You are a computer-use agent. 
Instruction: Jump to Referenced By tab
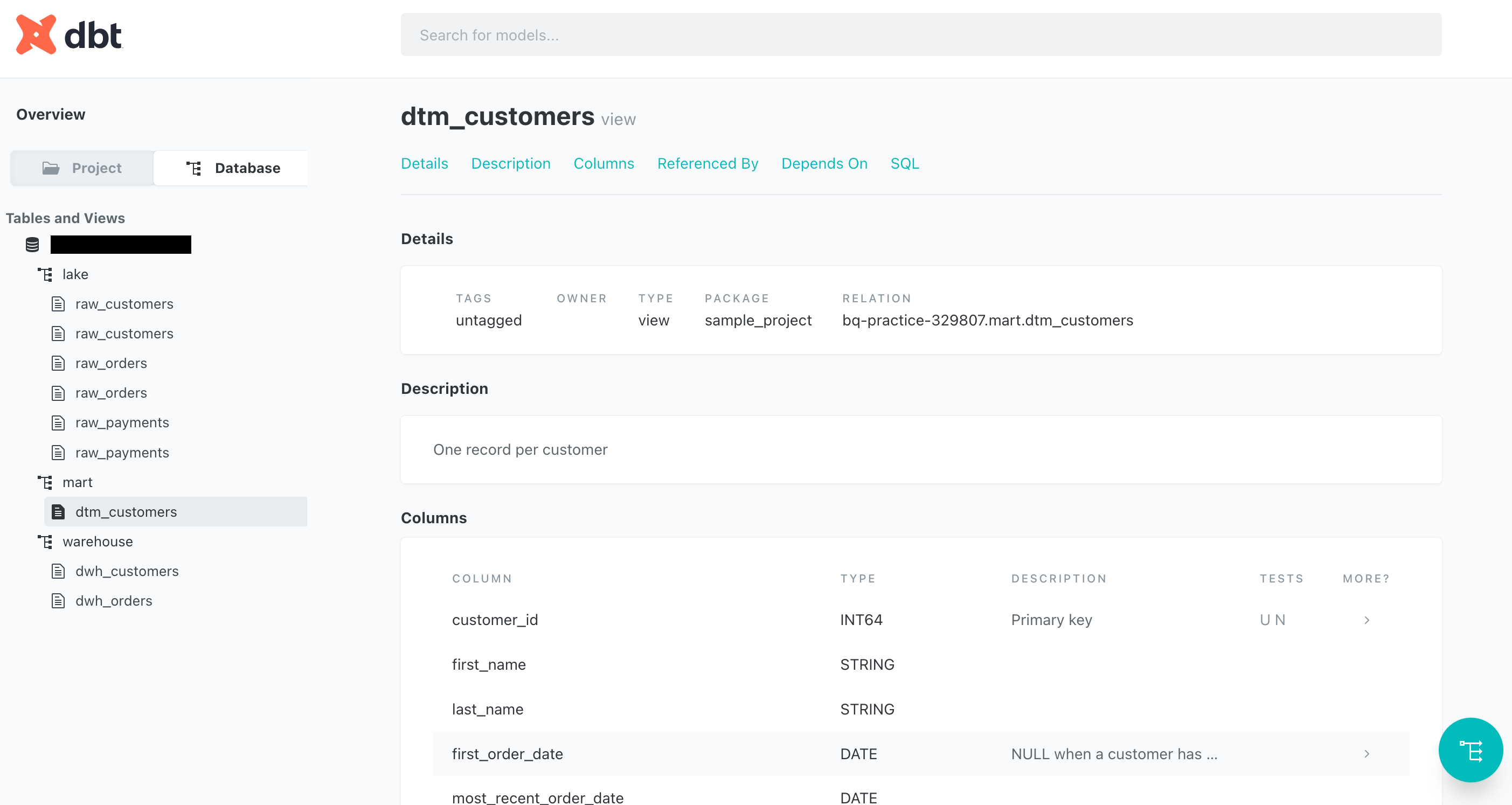click(x=708, y=163)
